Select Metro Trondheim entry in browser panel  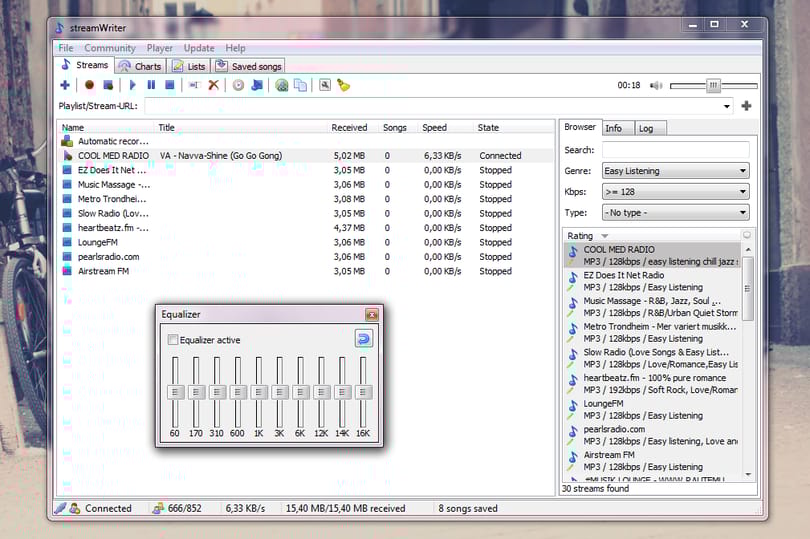point(652,333)
